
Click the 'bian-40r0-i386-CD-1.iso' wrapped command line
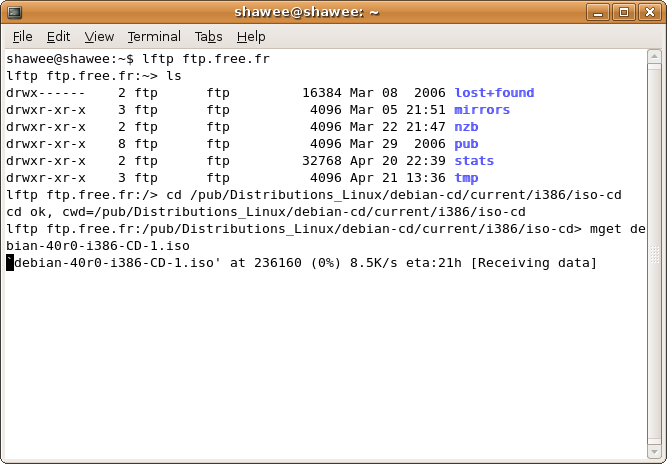coord(98,246)
